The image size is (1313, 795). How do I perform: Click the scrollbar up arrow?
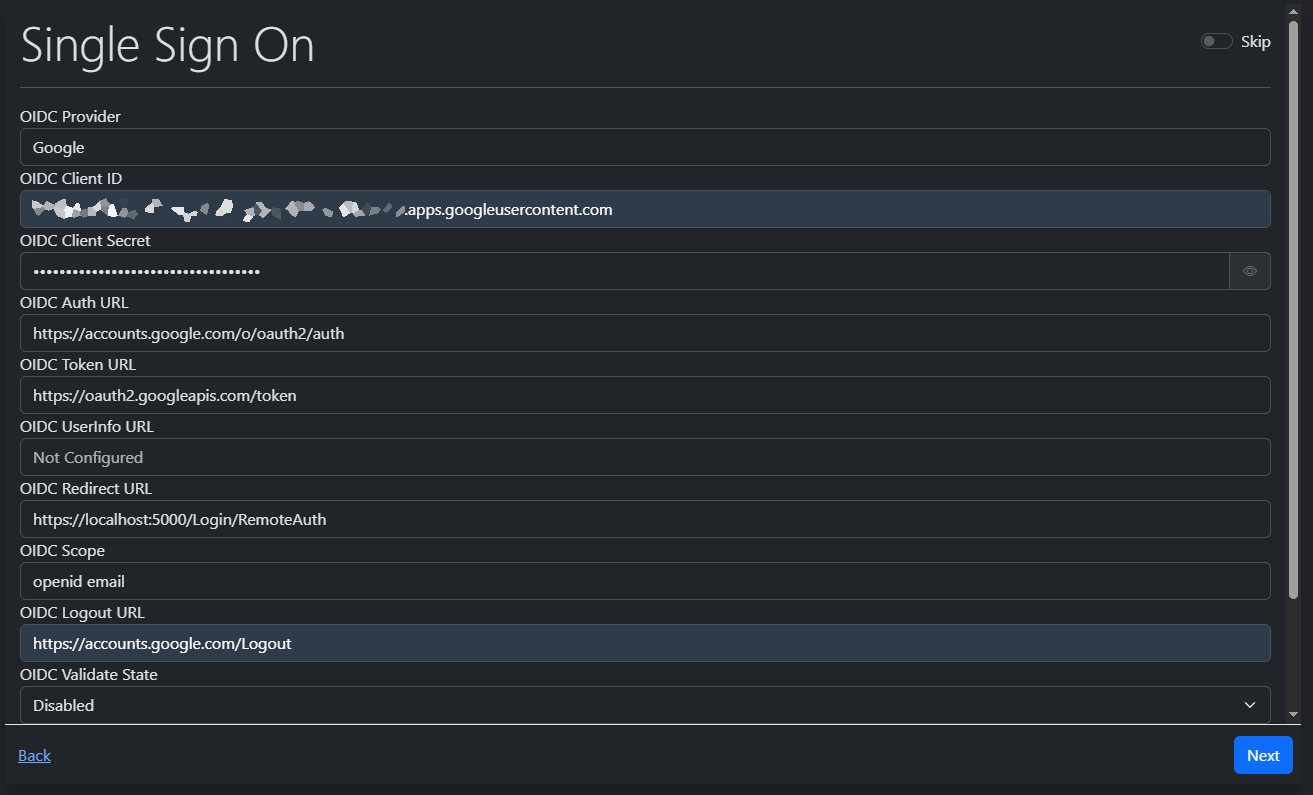pyautogui.click(x=1293, y=11)
